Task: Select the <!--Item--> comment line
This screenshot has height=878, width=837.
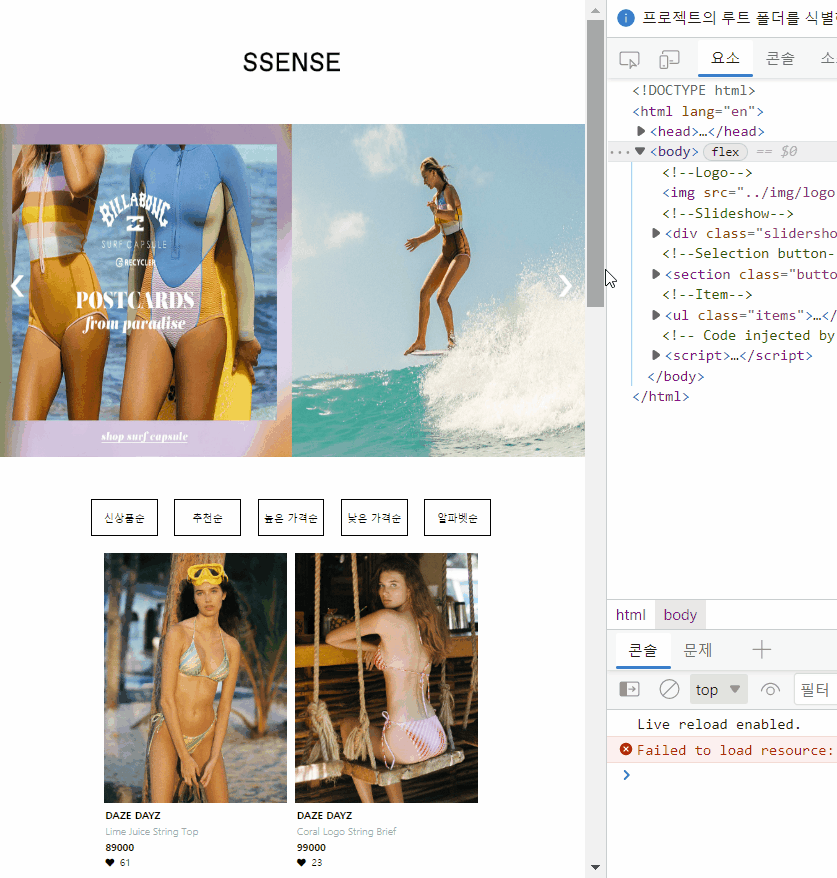Action: pyautogui.click(x=707, y=294)
